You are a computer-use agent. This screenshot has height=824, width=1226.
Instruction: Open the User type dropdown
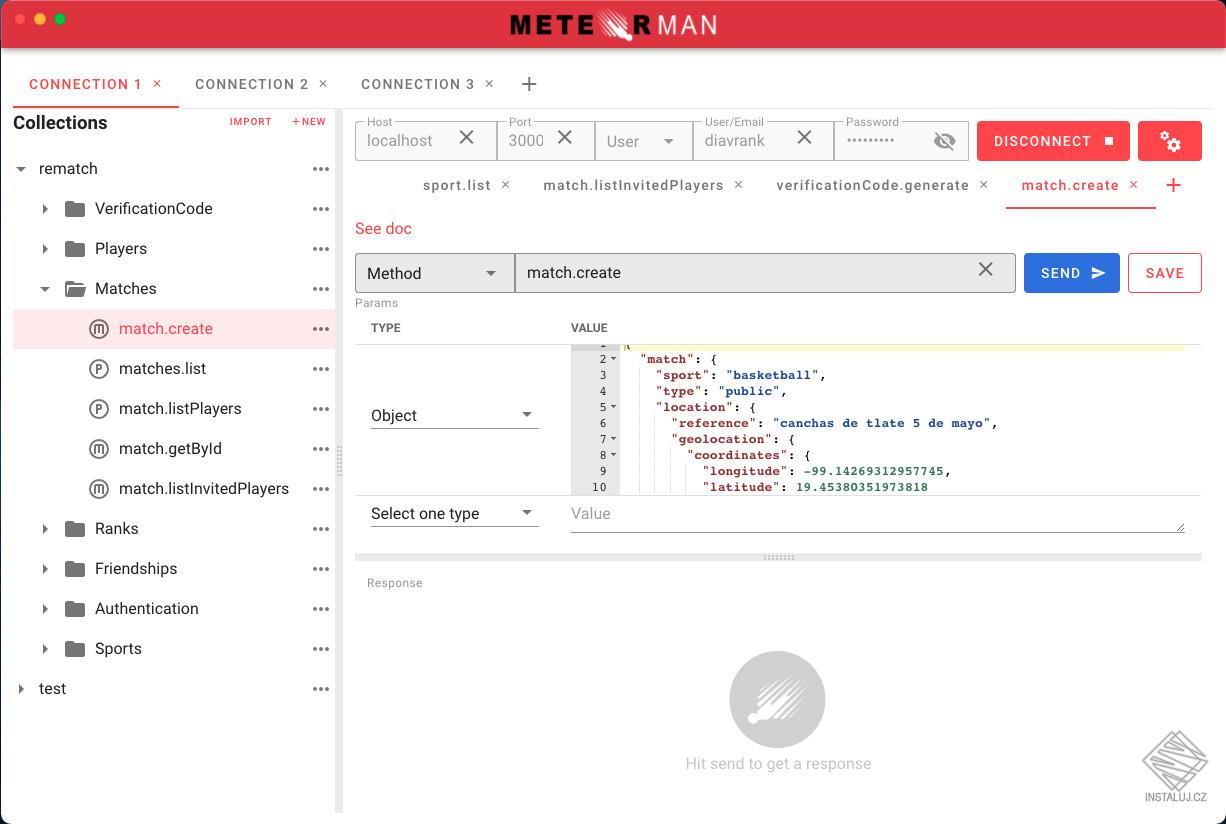coord(643,141)
